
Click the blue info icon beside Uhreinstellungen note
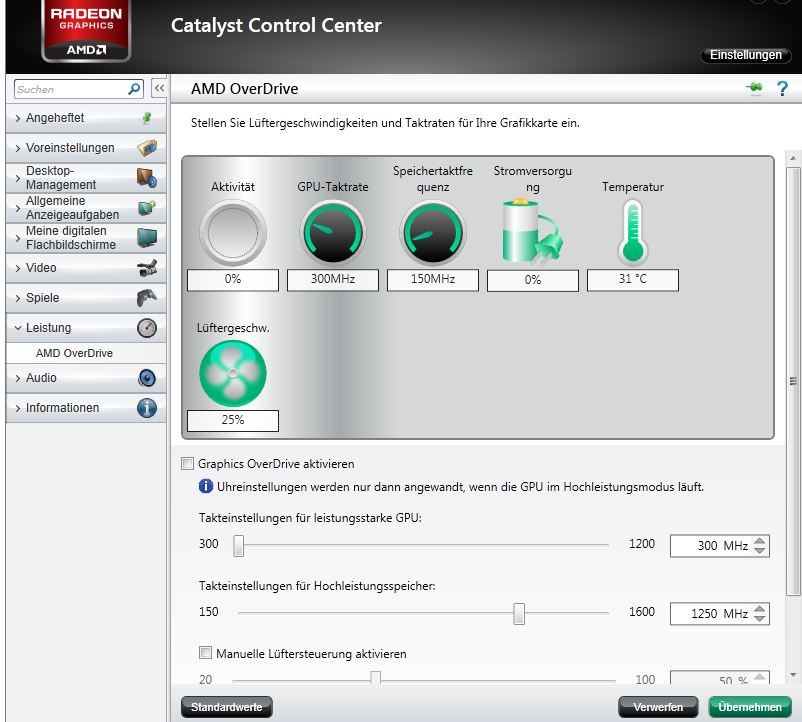[206, 486]
